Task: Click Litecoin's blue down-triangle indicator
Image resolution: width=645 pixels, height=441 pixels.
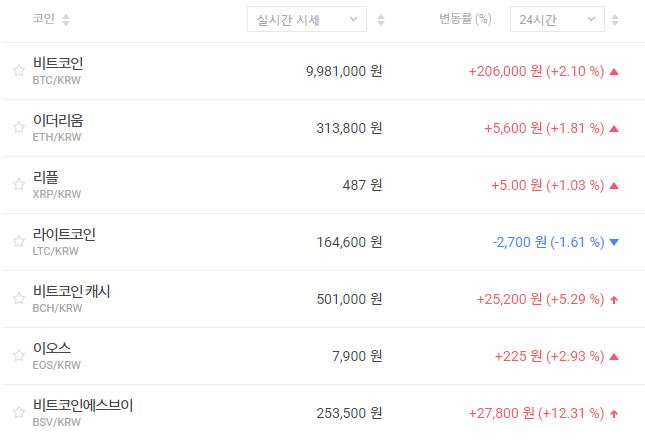Action: coord(614,242)
